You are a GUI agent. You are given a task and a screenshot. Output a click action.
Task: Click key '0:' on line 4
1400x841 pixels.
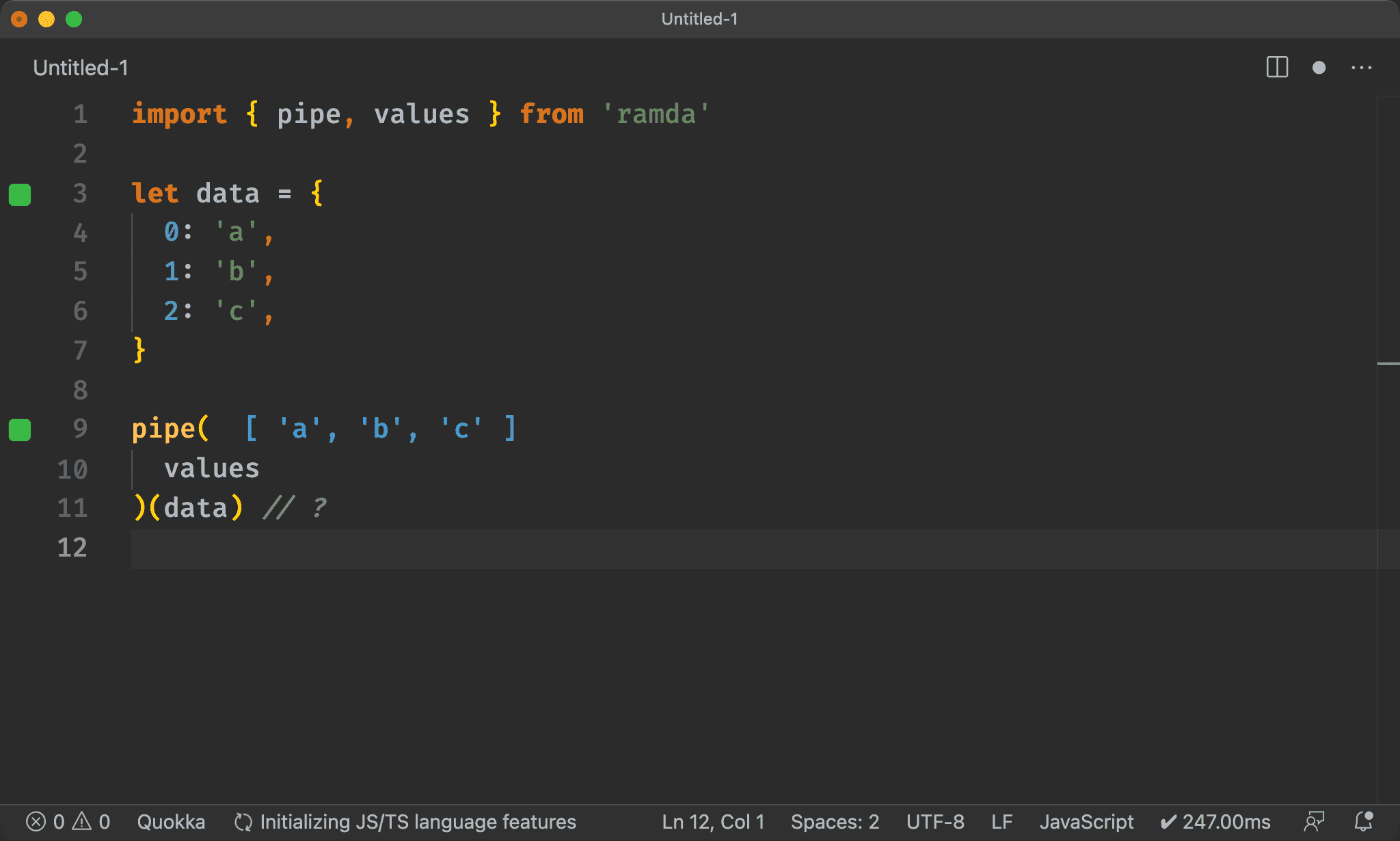[x=178, y=232]
